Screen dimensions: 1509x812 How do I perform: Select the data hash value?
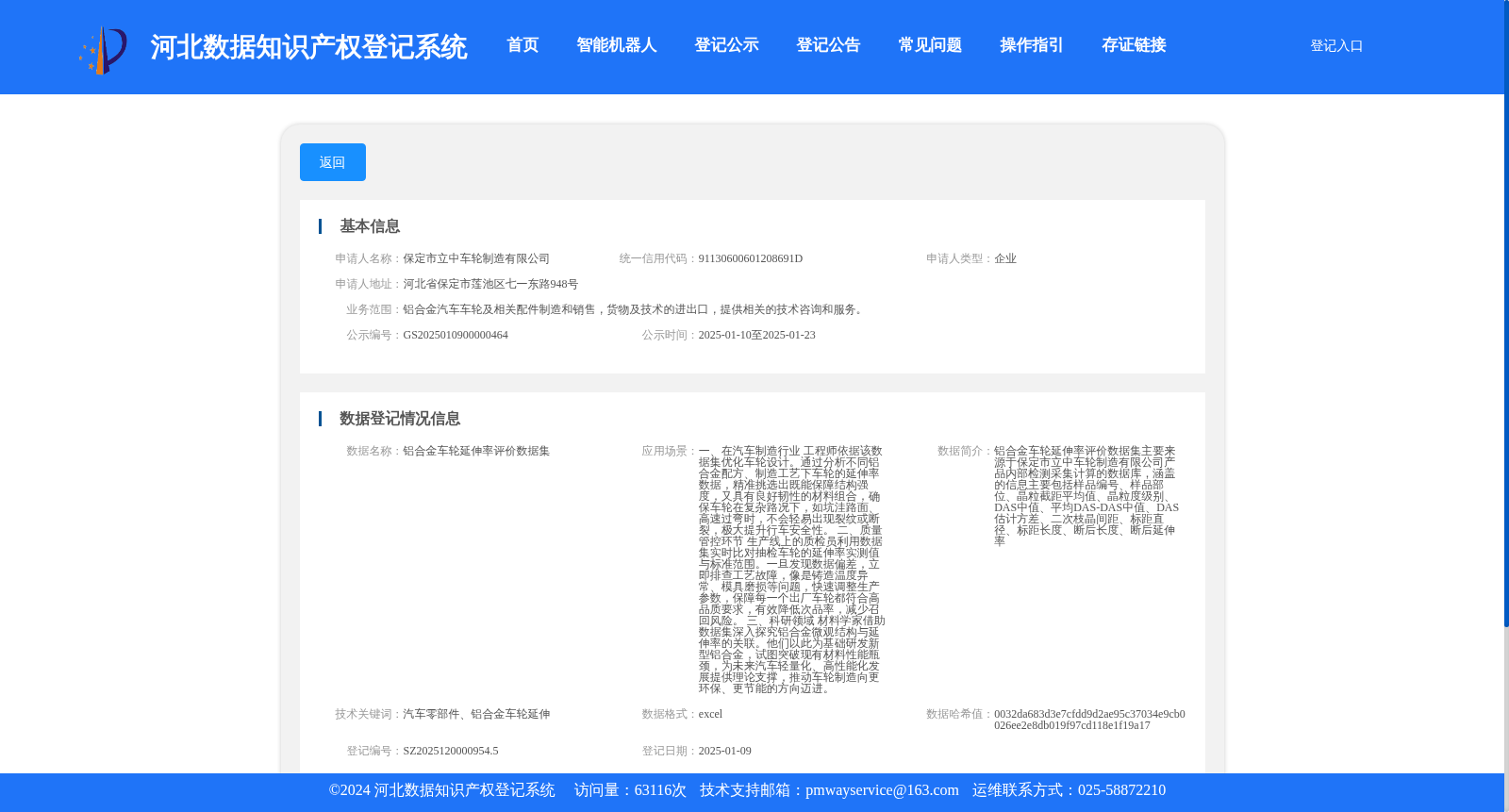pos(1089,720)
